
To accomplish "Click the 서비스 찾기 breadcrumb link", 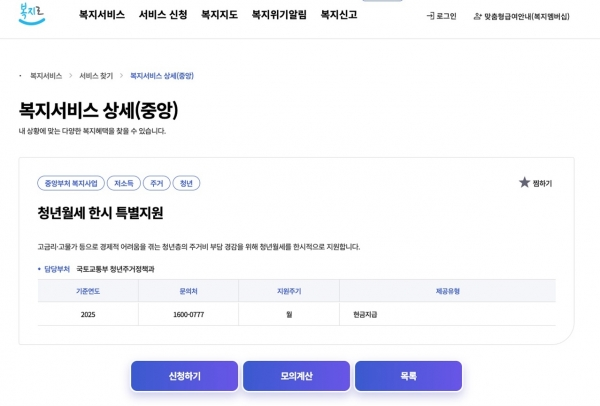I will click(x=96, y=76).
